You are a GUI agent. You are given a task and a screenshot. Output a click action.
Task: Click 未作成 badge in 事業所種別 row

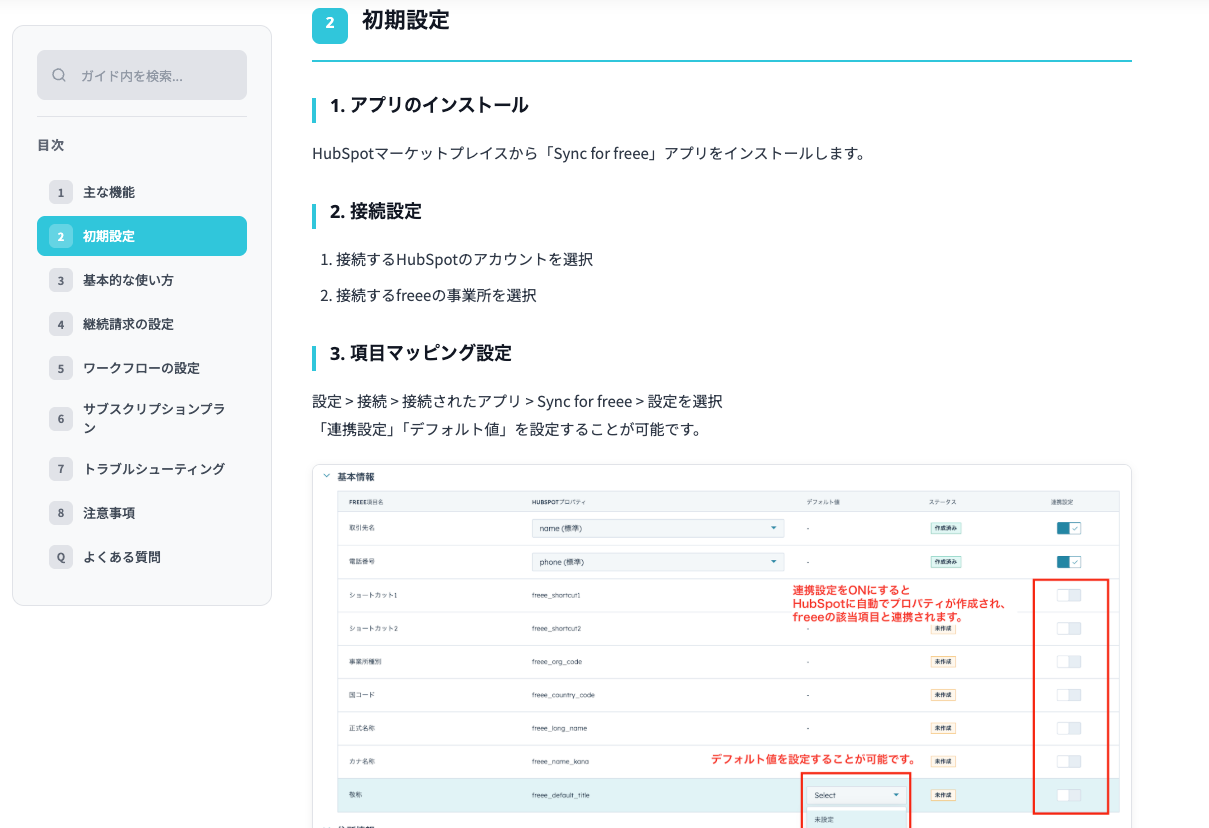[943, 661]
